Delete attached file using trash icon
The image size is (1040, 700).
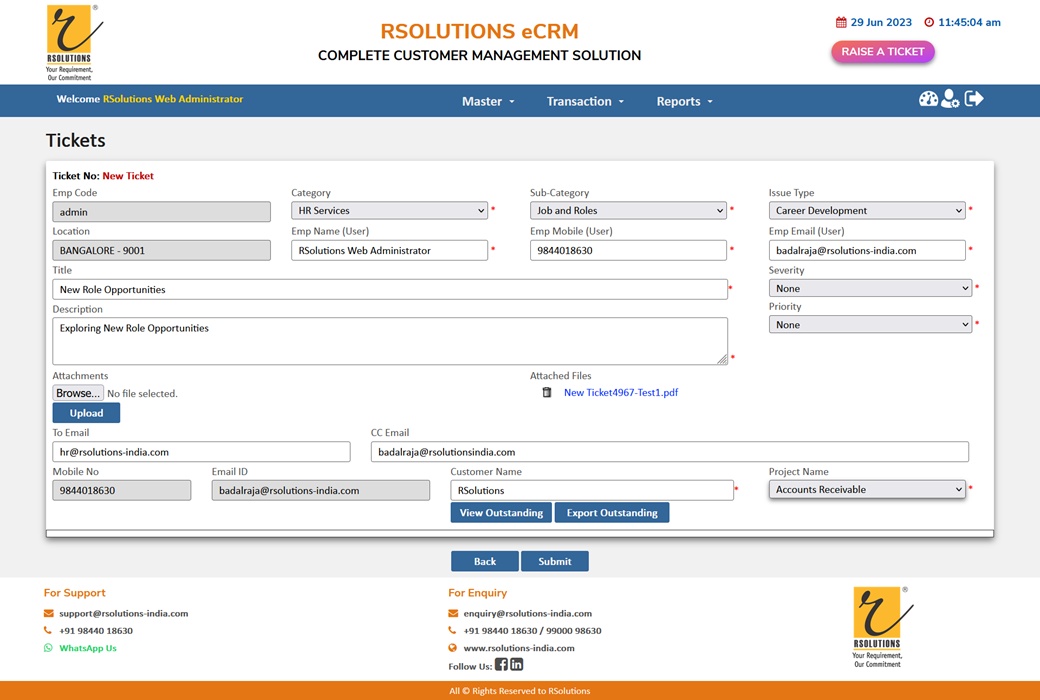547,393
